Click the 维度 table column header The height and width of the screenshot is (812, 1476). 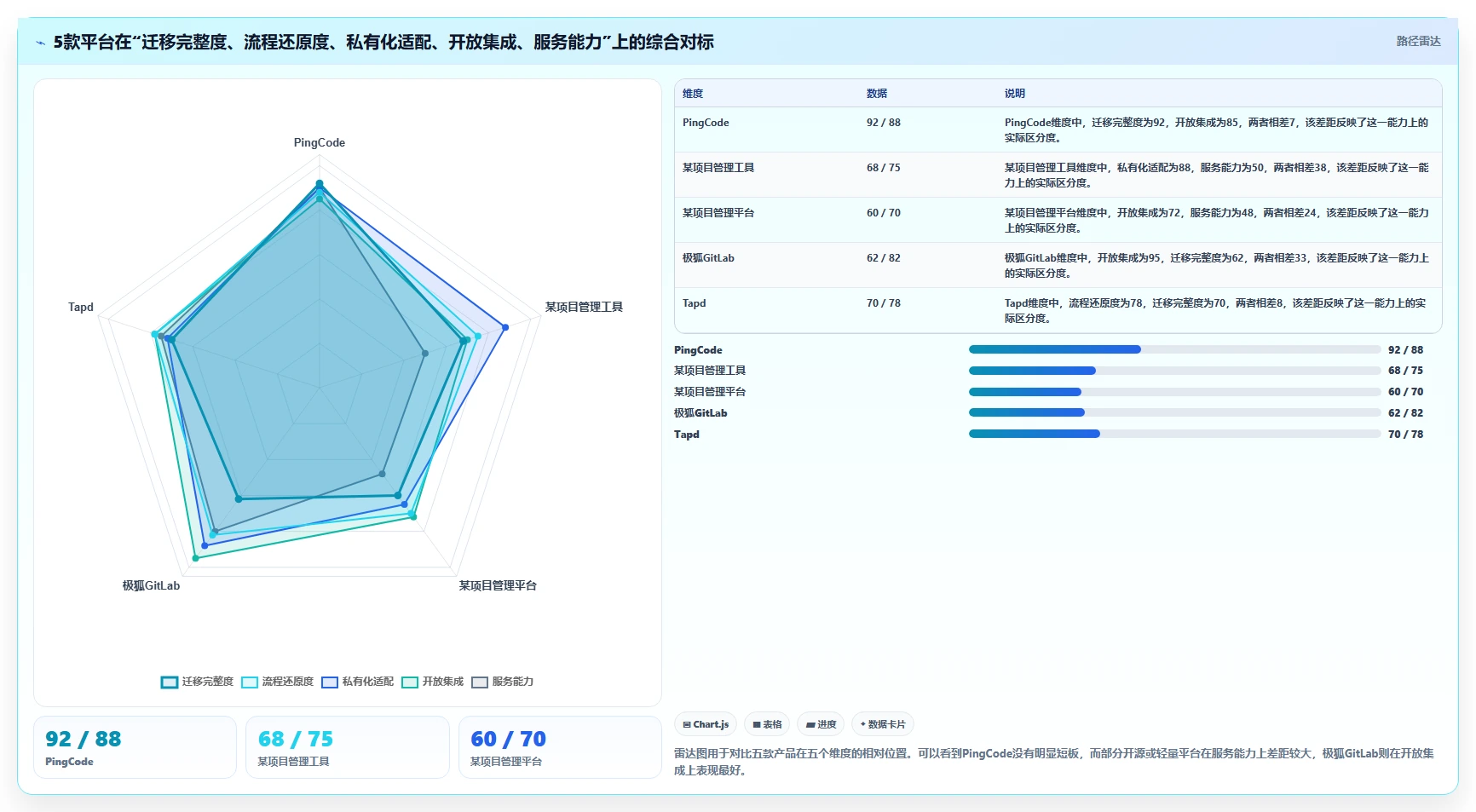coord(693,94)
